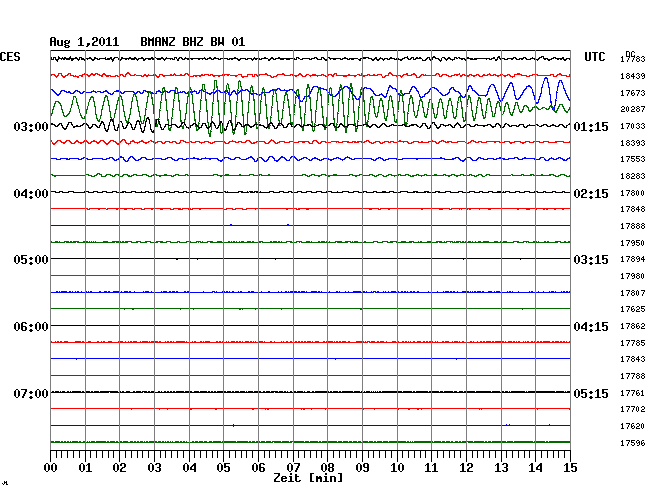Click the x-axis minute label "12"

pyautogui.click(x=466, y=468)
